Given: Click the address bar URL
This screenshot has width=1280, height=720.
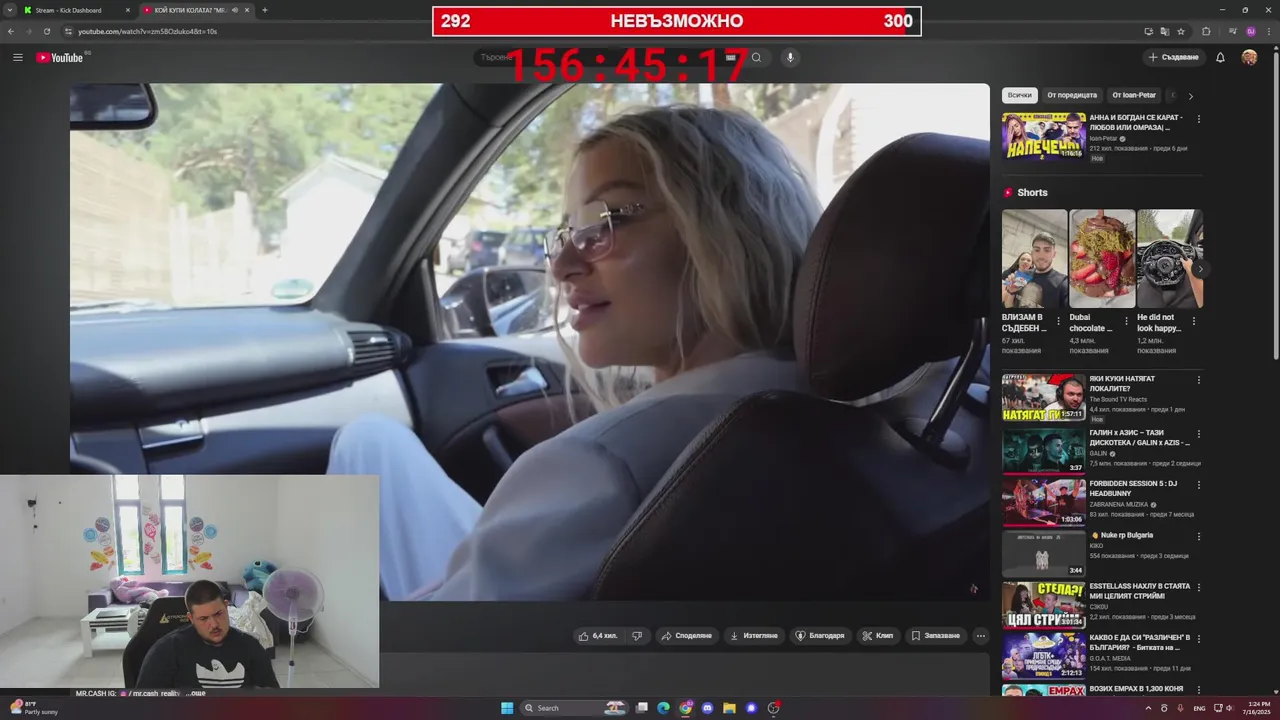Looking at the screenshot, I should click(148, 31).
